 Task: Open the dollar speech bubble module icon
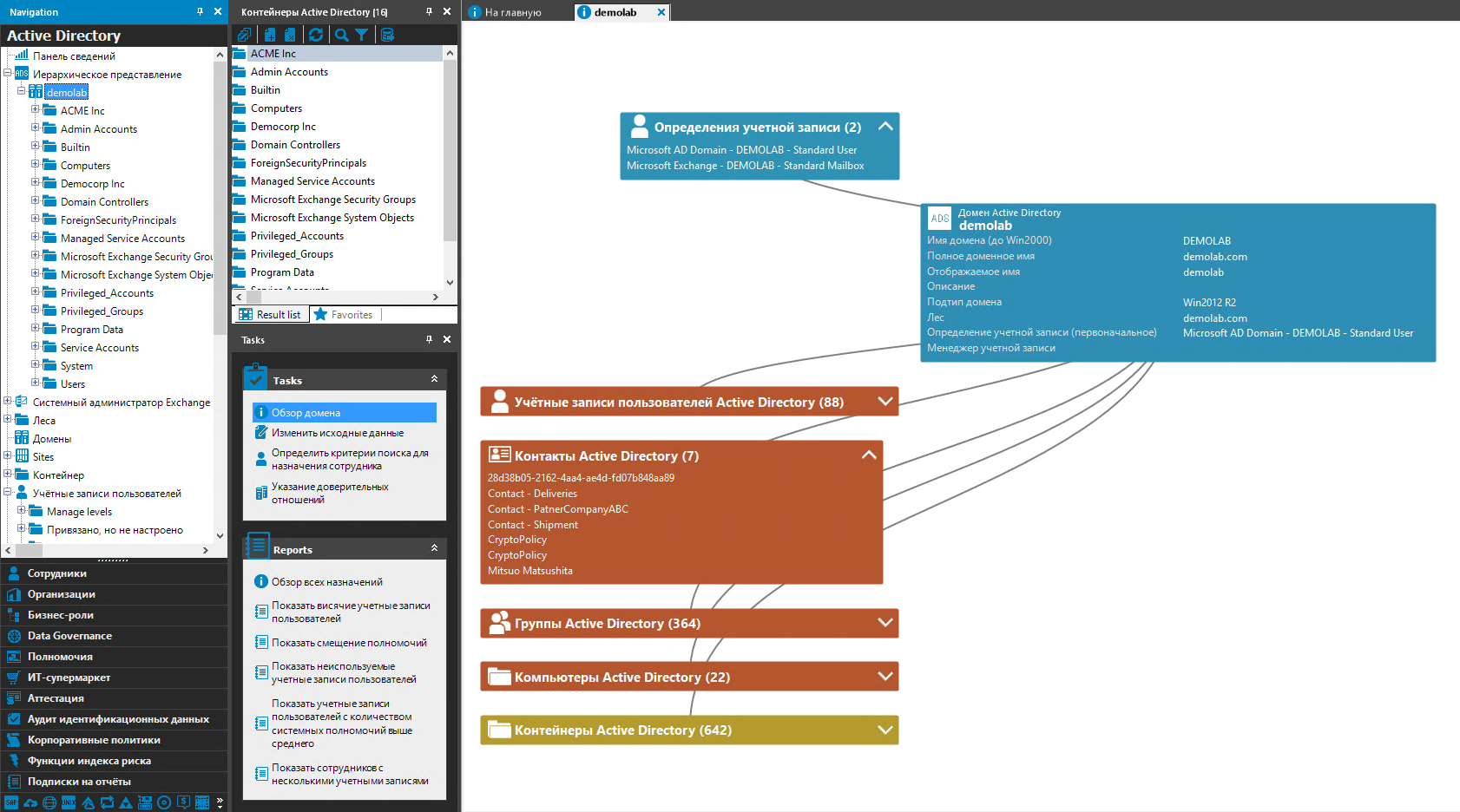point(183,802)
